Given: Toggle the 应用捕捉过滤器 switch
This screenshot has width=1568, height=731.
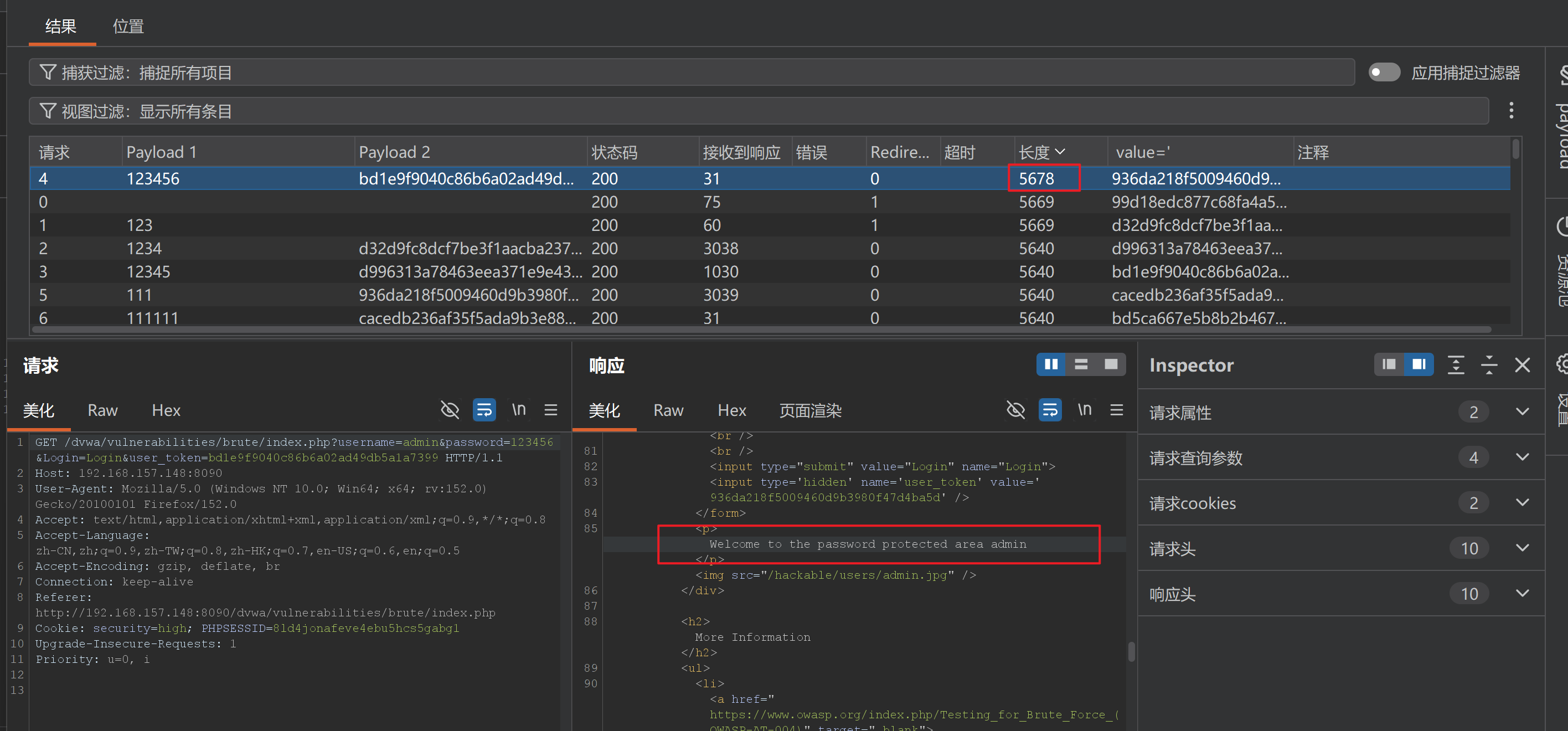Looking at the screenshot, I should (x=1384, y=73).
